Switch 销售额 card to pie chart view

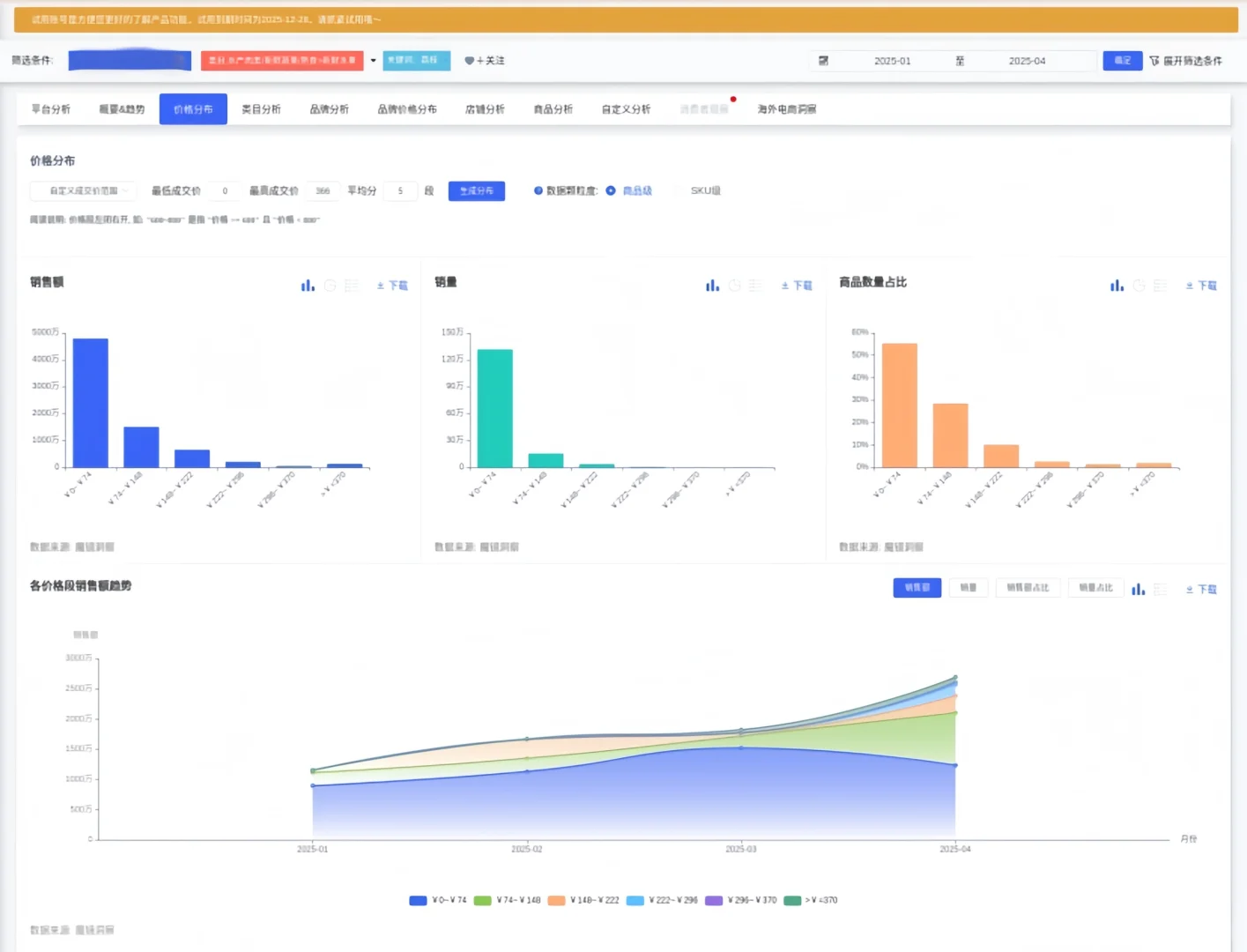(330, 286)
